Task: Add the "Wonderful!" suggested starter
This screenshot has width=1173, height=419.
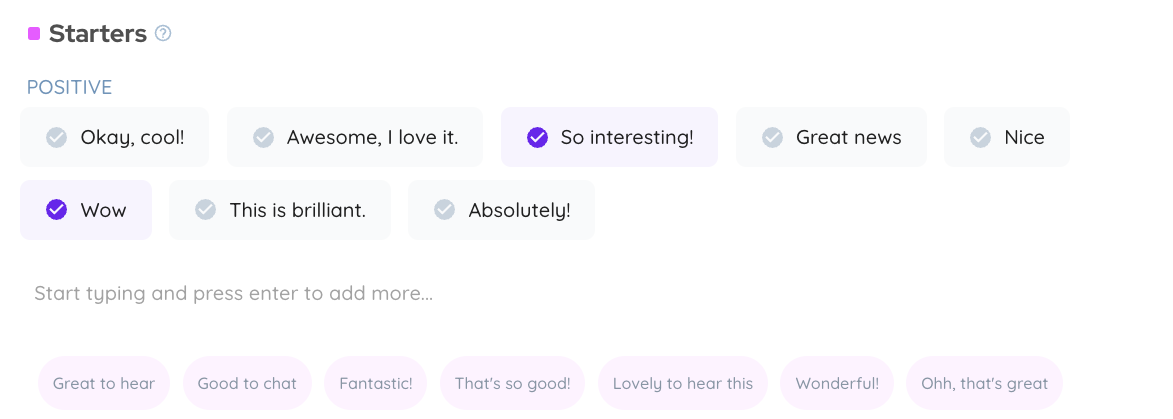Action: (x=837, y=383)
